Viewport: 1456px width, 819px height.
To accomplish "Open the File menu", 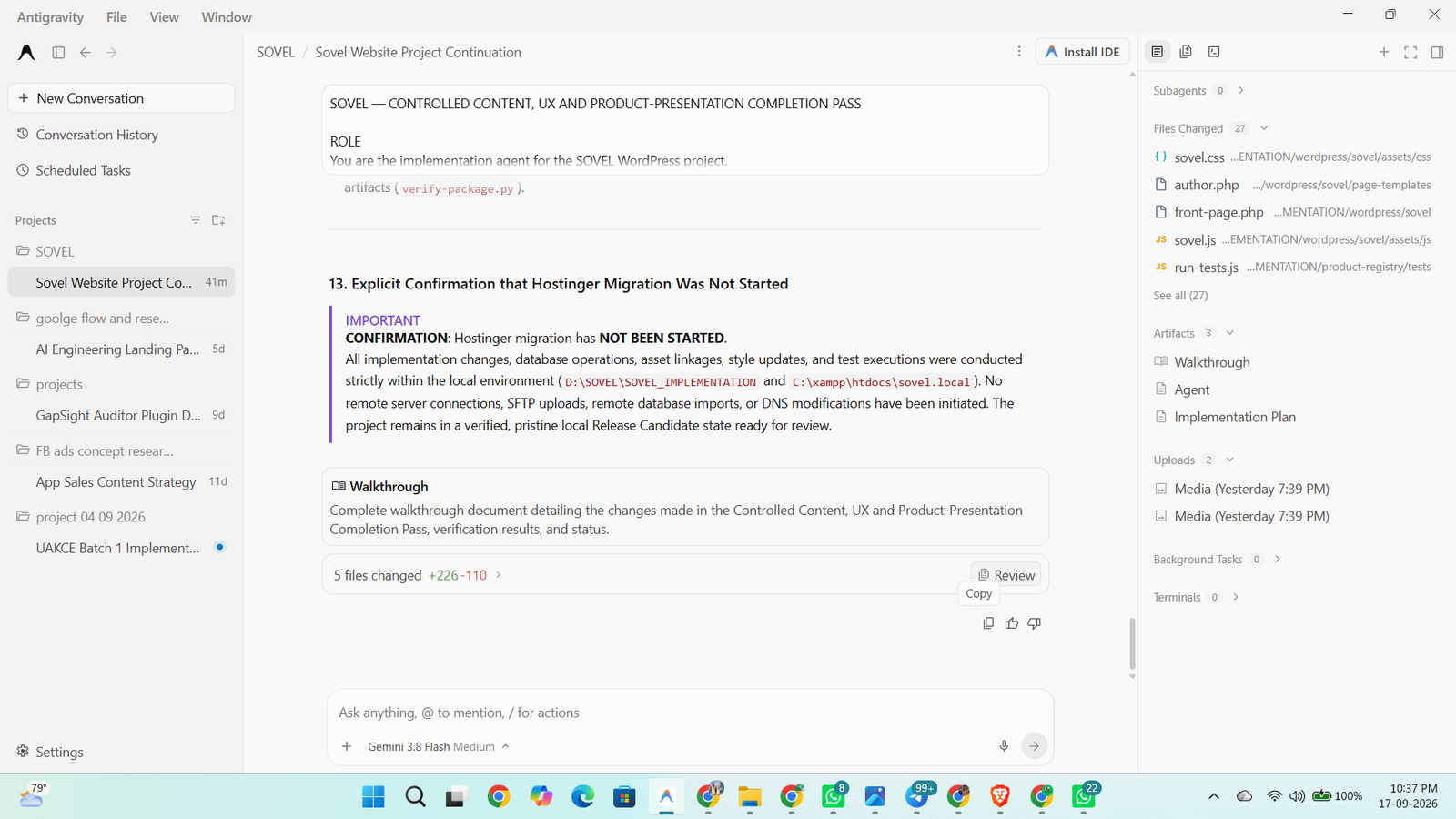I will (x=116, y=17).
